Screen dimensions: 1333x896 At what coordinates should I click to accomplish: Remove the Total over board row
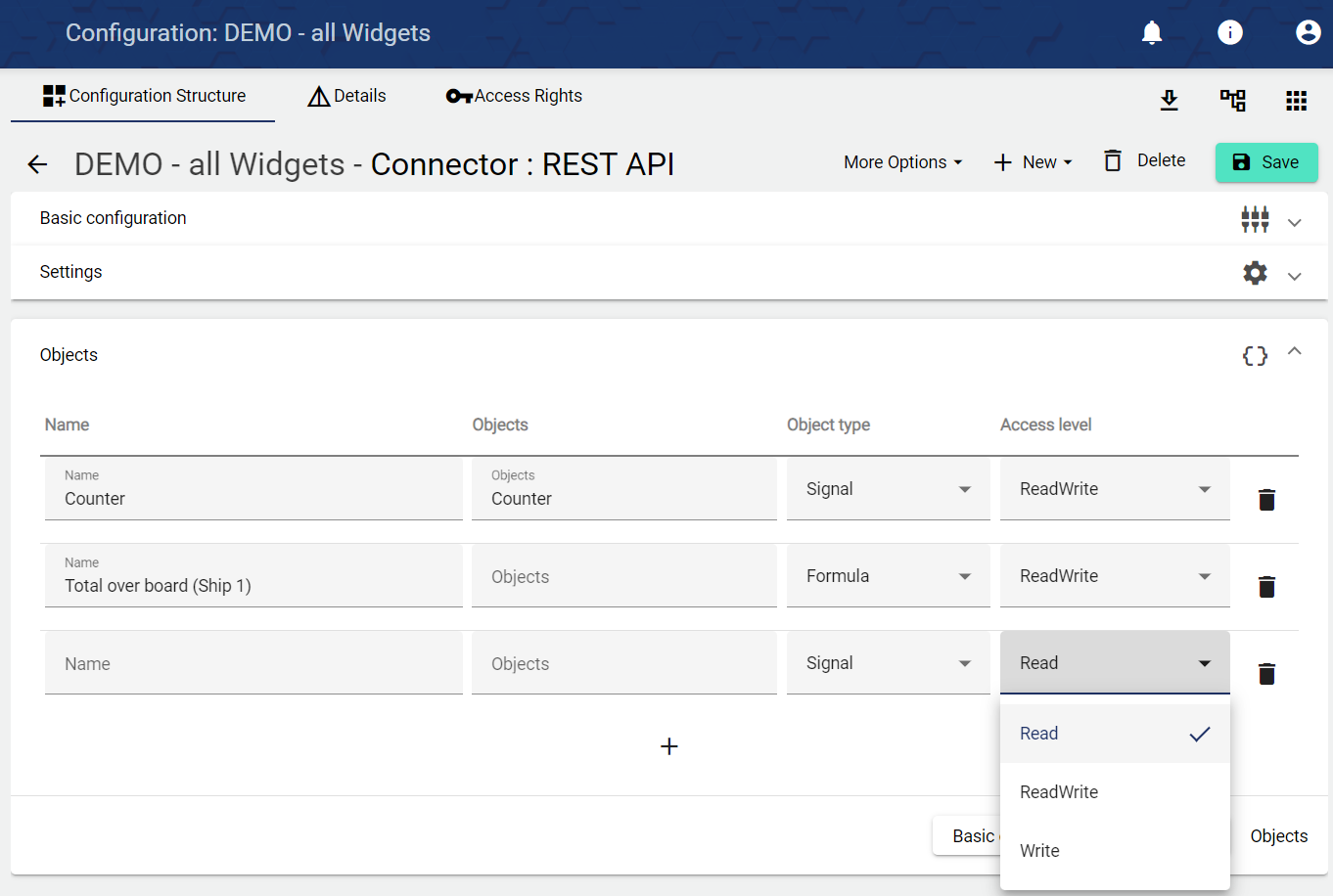click(1266, 587)
